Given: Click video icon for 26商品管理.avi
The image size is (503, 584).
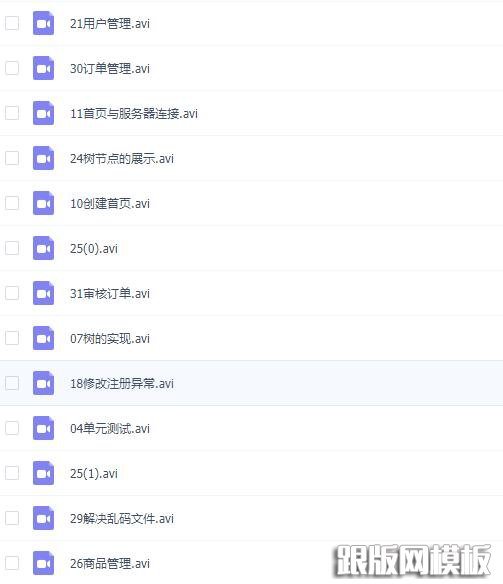Looking at the screenshot, I should [x=43, y=563].
